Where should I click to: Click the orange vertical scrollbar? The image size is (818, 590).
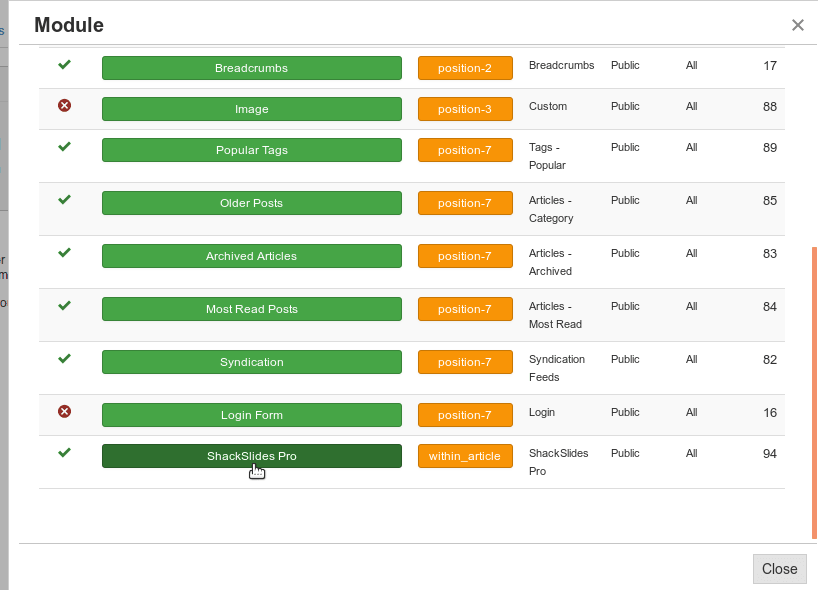[814, 393]
